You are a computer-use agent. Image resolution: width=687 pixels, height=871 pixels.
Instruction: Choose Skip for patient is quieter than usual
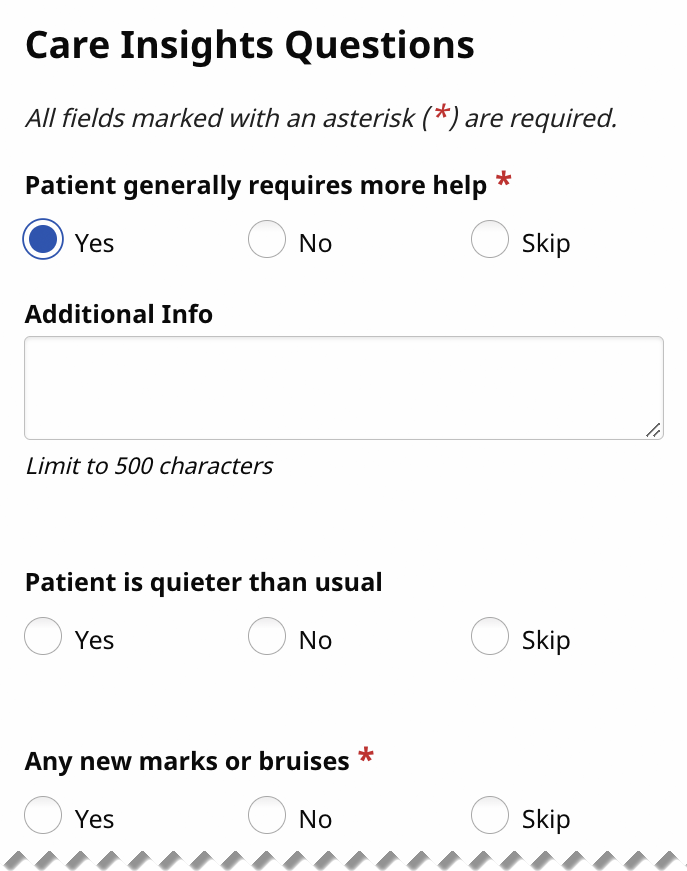click(490, 638)
